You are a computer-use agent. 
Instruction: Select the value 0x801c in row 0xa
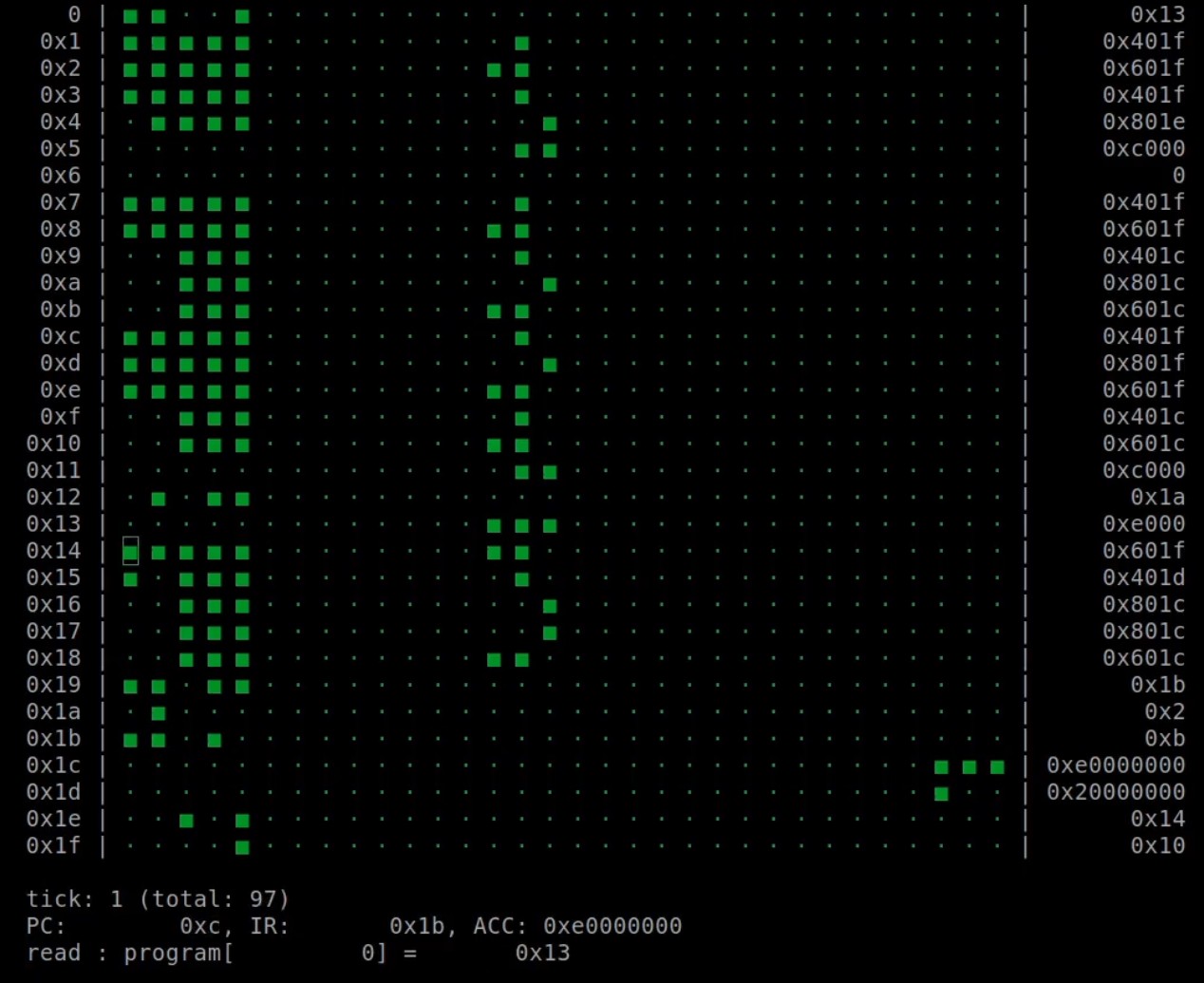click(x=1143, y=283)
